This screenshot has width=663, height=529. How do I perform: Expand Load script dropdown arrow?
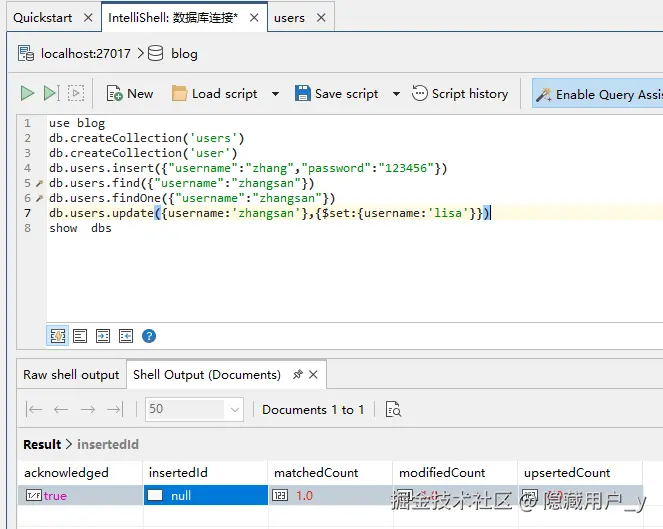tap(275, 94)
